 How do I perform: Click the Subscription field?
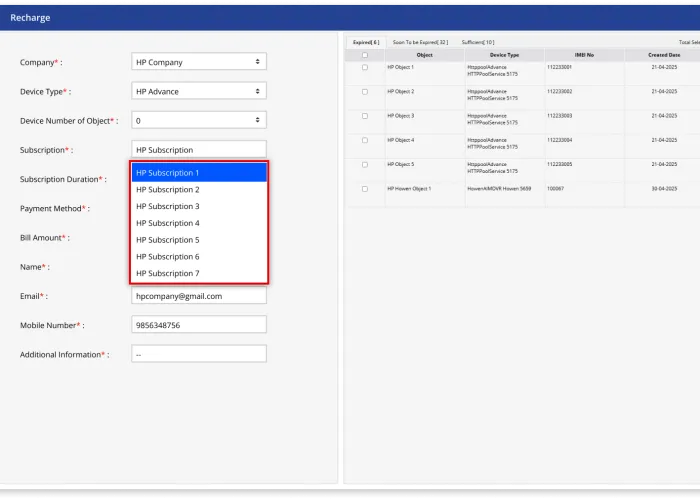click(199, 150)
